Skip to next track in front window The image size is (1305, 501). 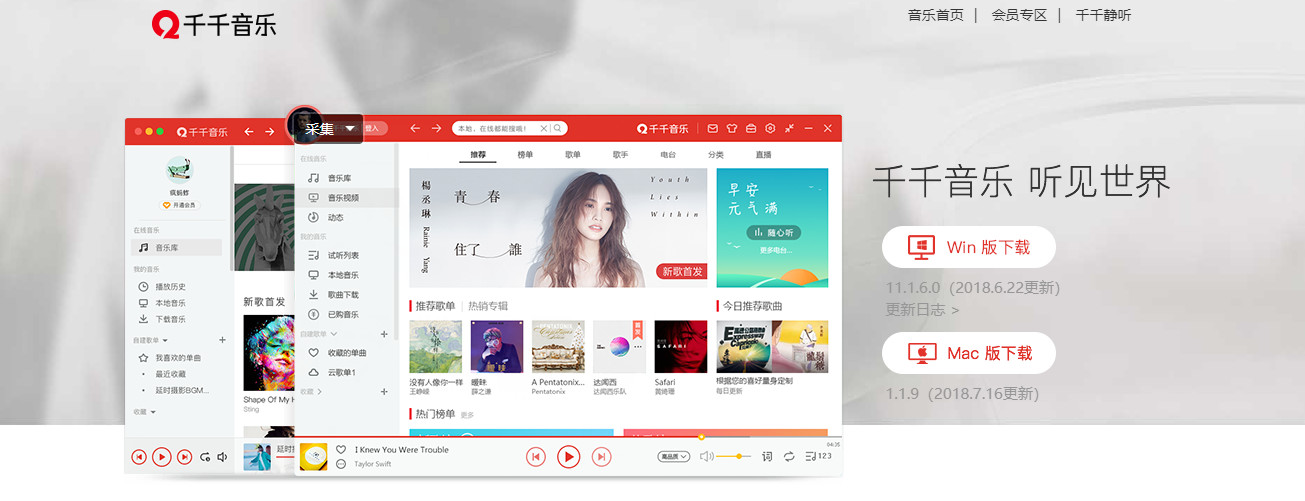tap(601, 457)
